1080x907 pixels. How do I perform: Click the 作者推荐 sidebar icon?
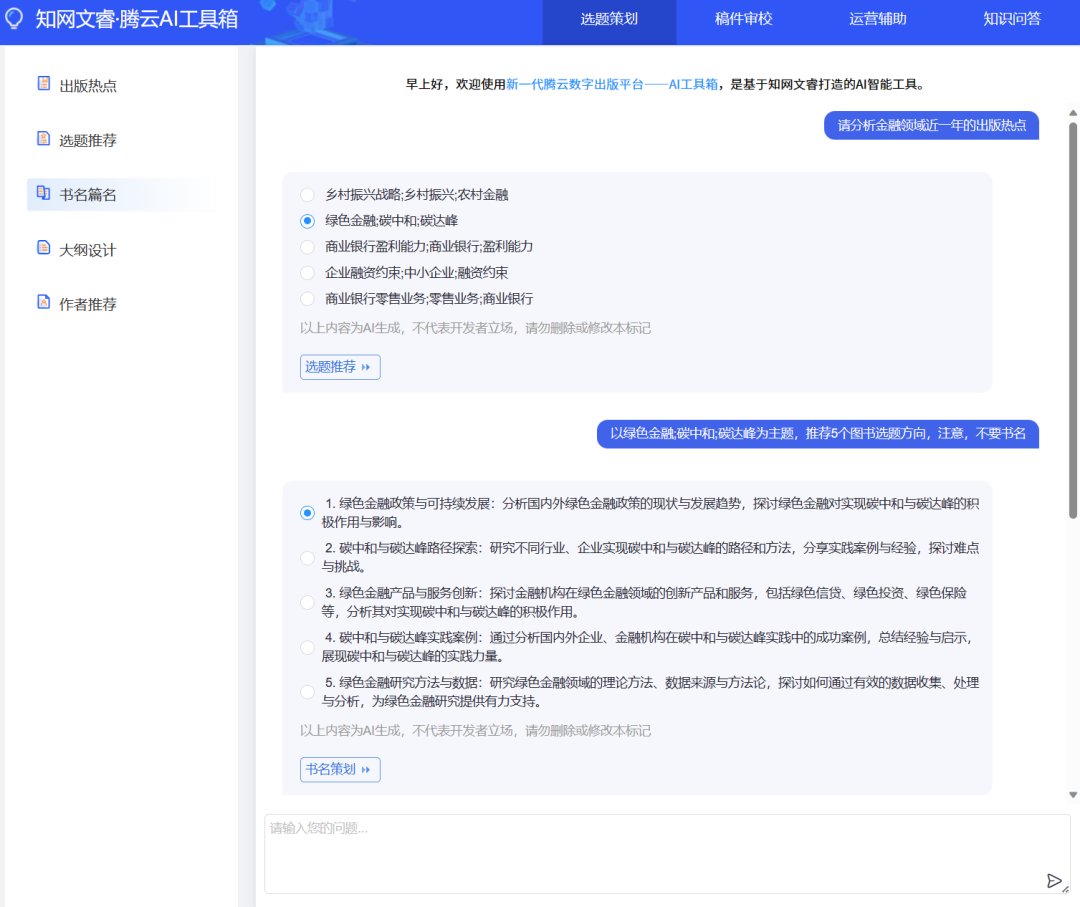point(43,302)
